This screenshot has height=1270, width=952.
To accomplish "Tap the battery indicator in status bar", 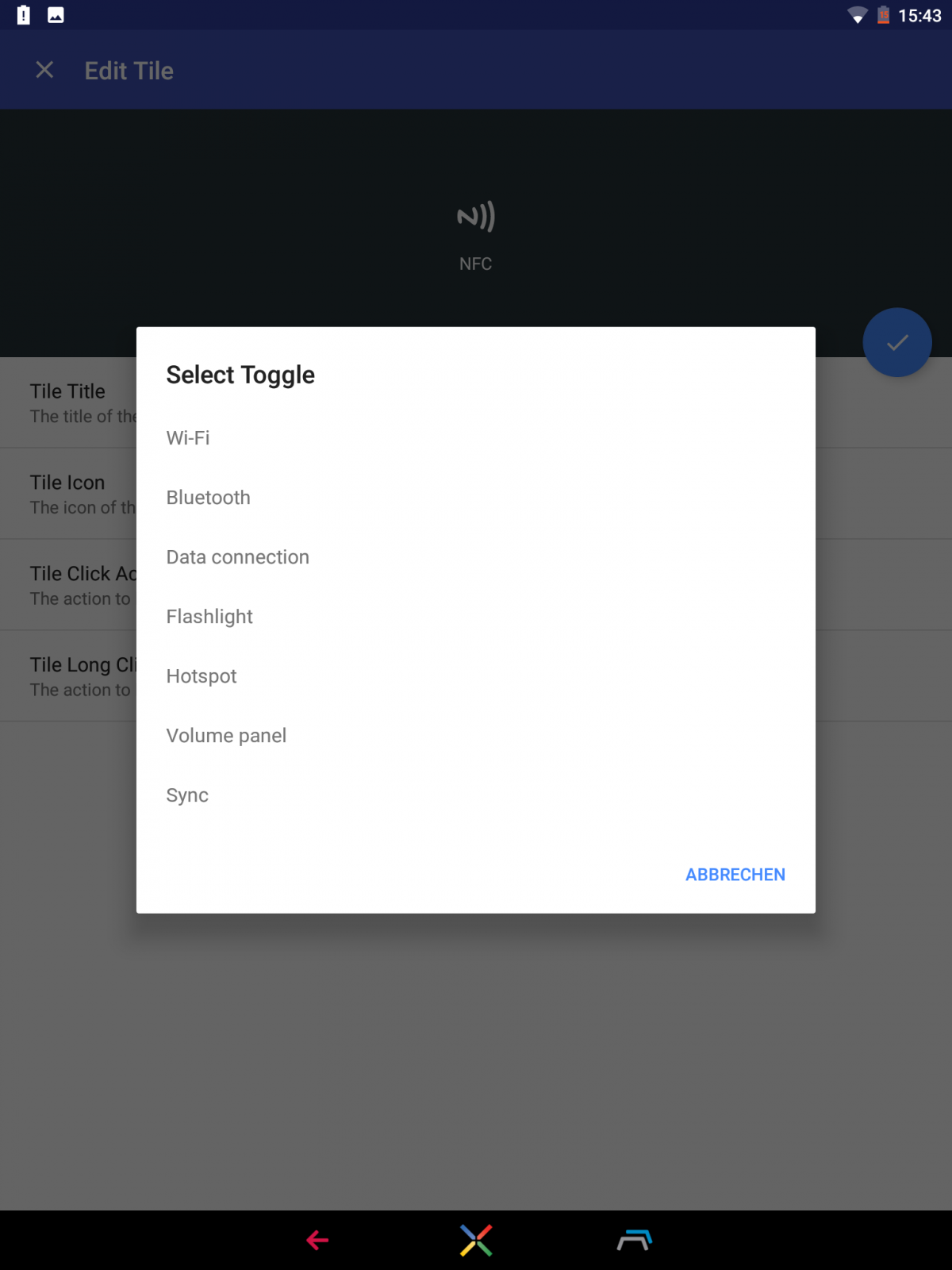I will click(883, 15).
